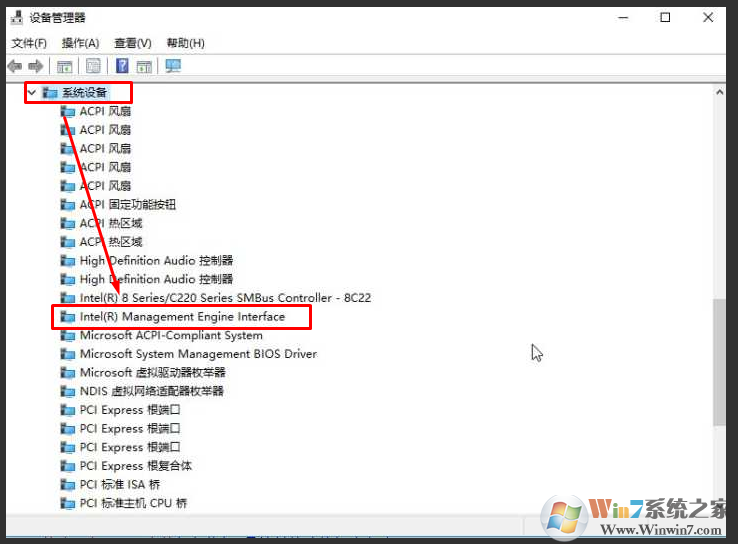738x544 pixels.
Task: Open the Help toolbar icon
Action: (x=122, y=66)
